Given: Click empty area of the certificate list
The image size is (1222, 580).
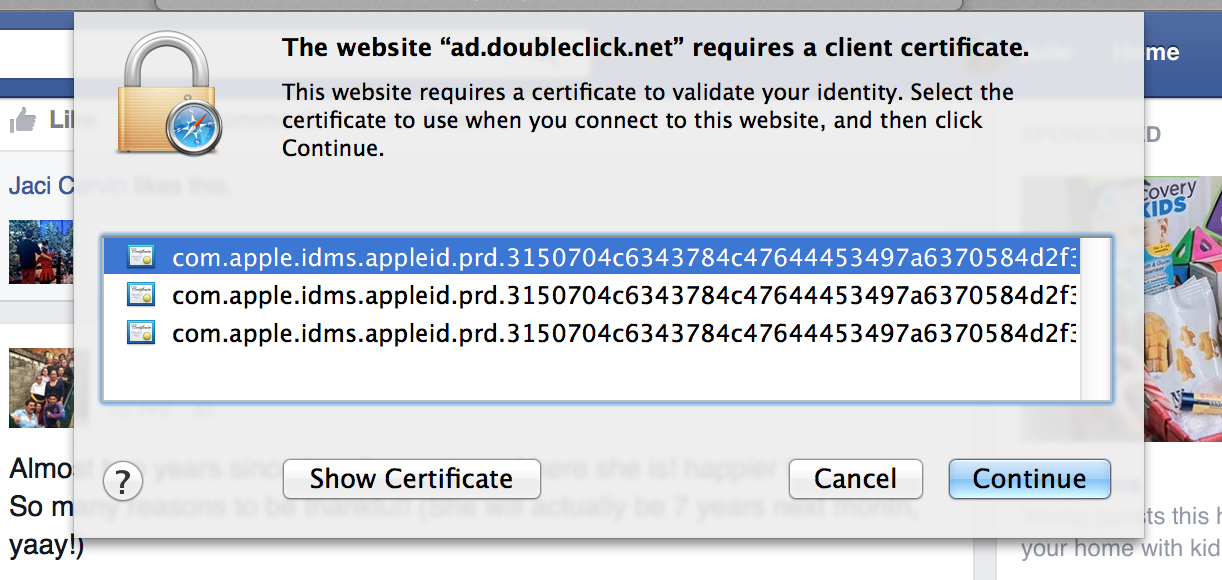Looking at the screenshot, I should 591,374.
